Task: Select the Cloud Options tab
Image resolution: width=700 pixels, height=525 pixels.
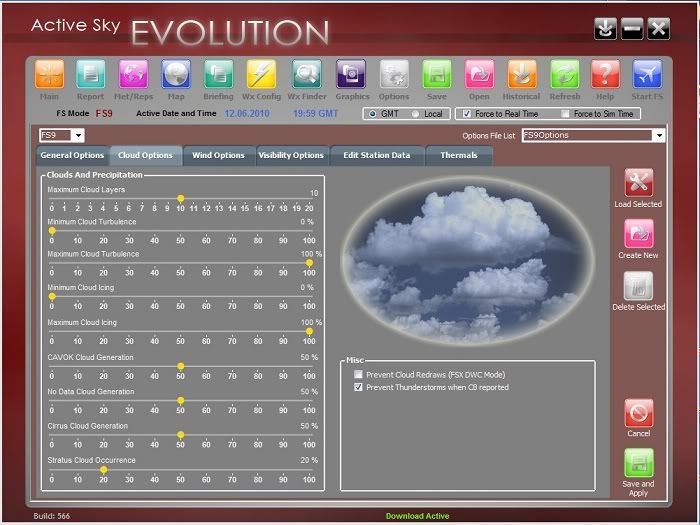Action: pos(146,155)
